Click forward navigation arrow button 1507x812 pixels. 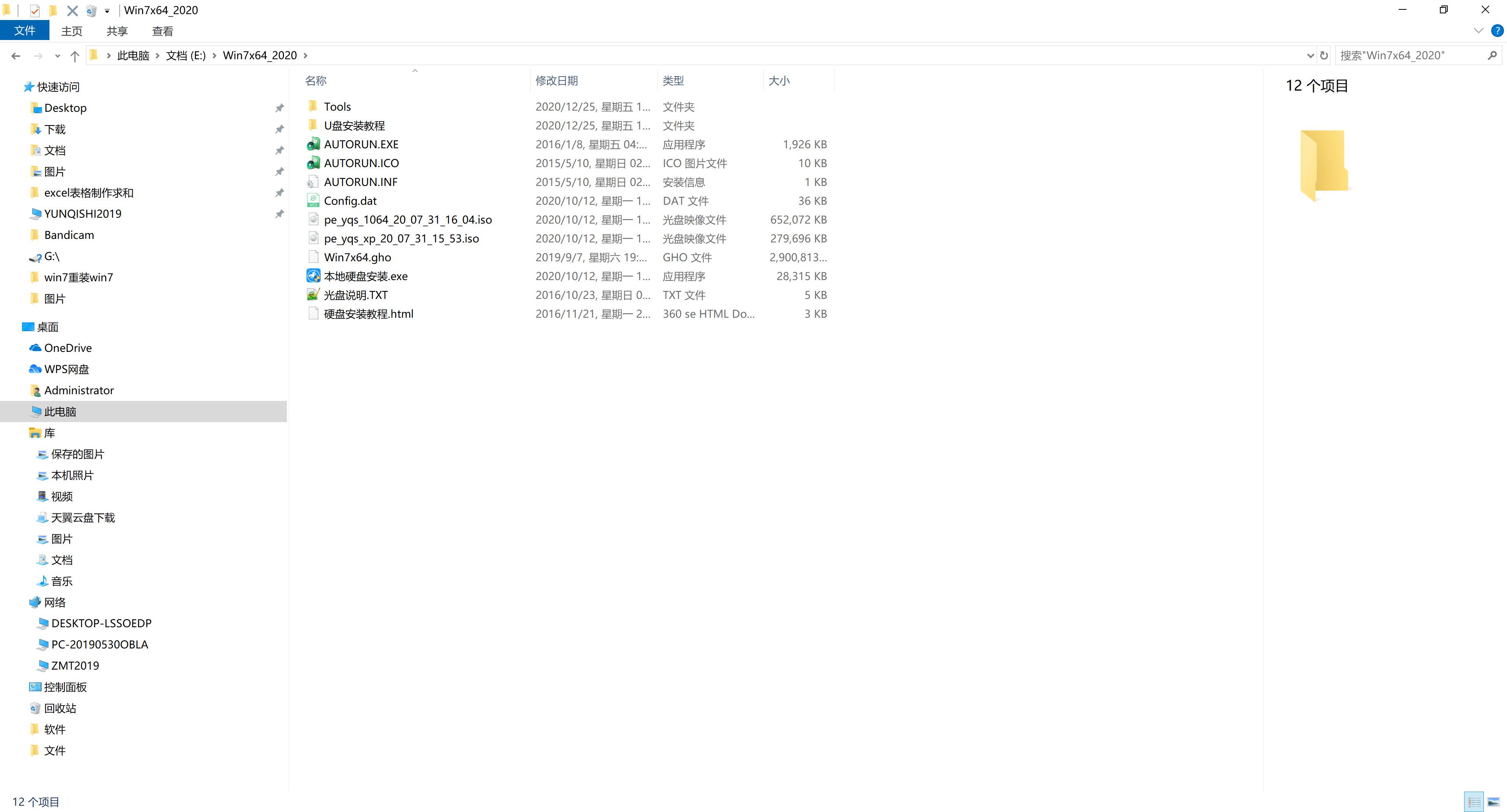pyautogui.click(x=37, y=55)
